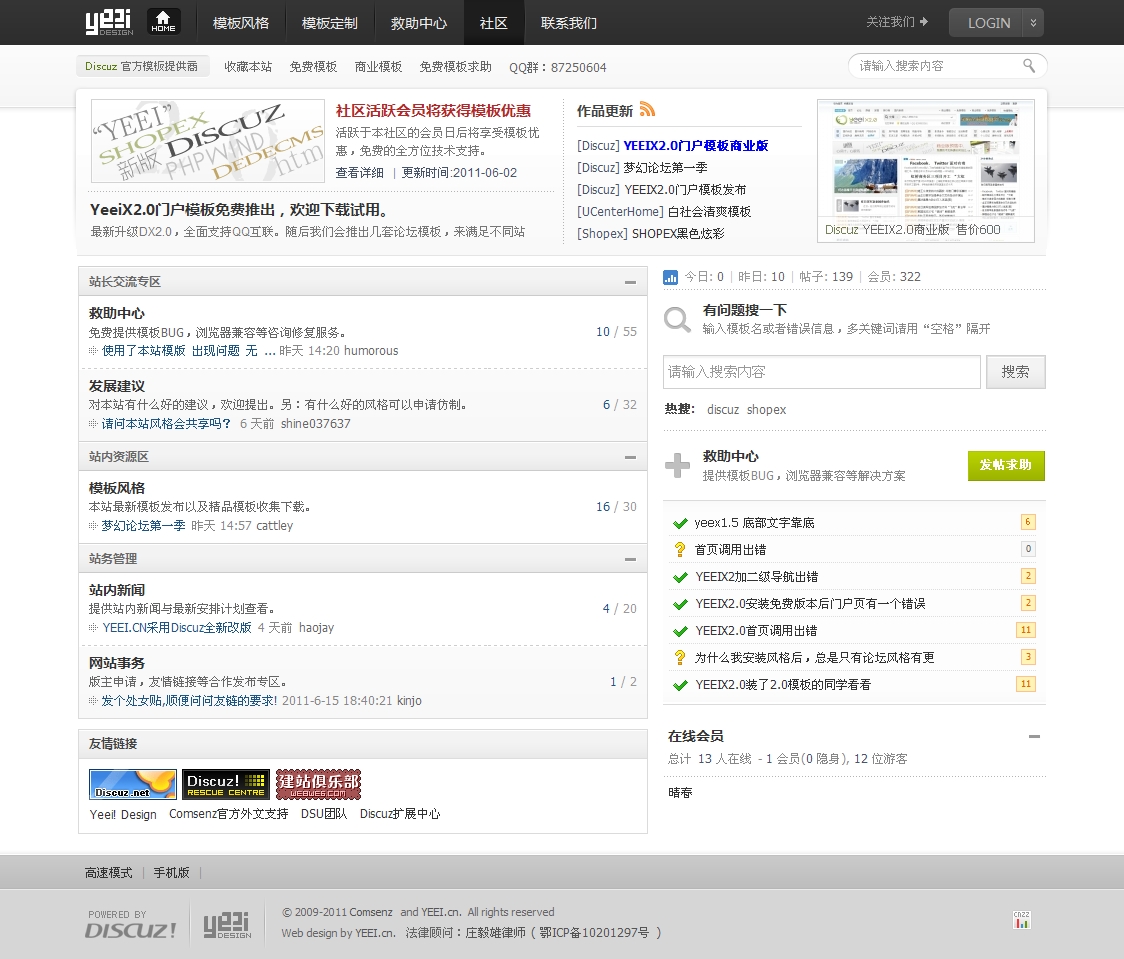Click the top search input field

click(935, 66)
